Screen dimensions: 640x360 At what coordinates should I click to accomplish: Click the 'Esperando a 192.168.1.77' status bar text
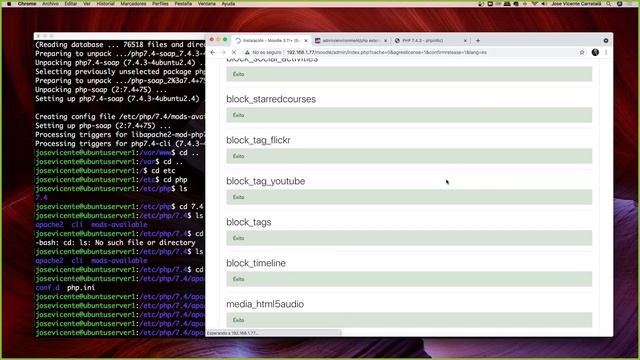[233, 333]
